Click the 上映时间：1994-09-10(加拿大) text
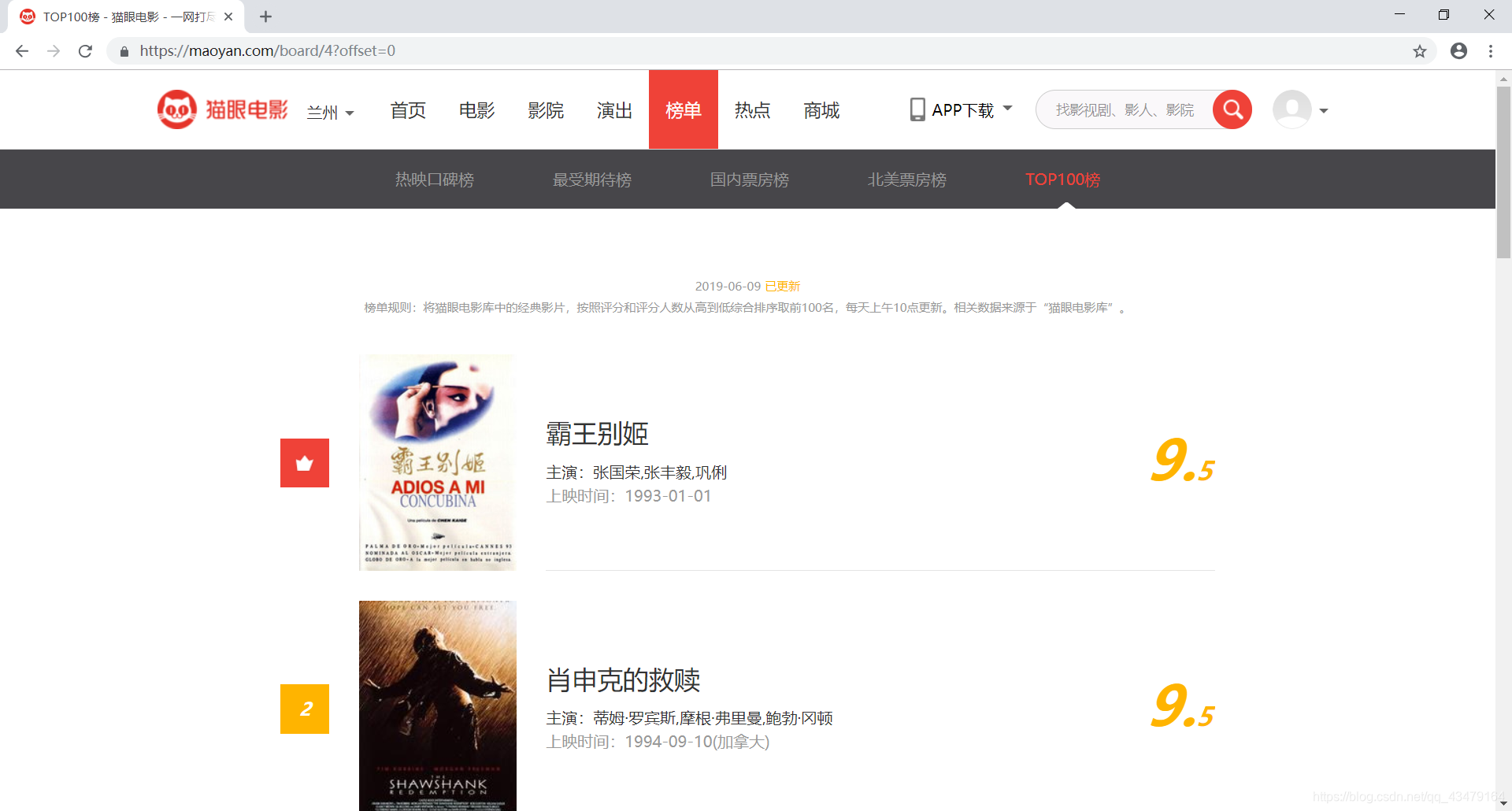The width and height of the screenshot is (1512, 811). 658,742
